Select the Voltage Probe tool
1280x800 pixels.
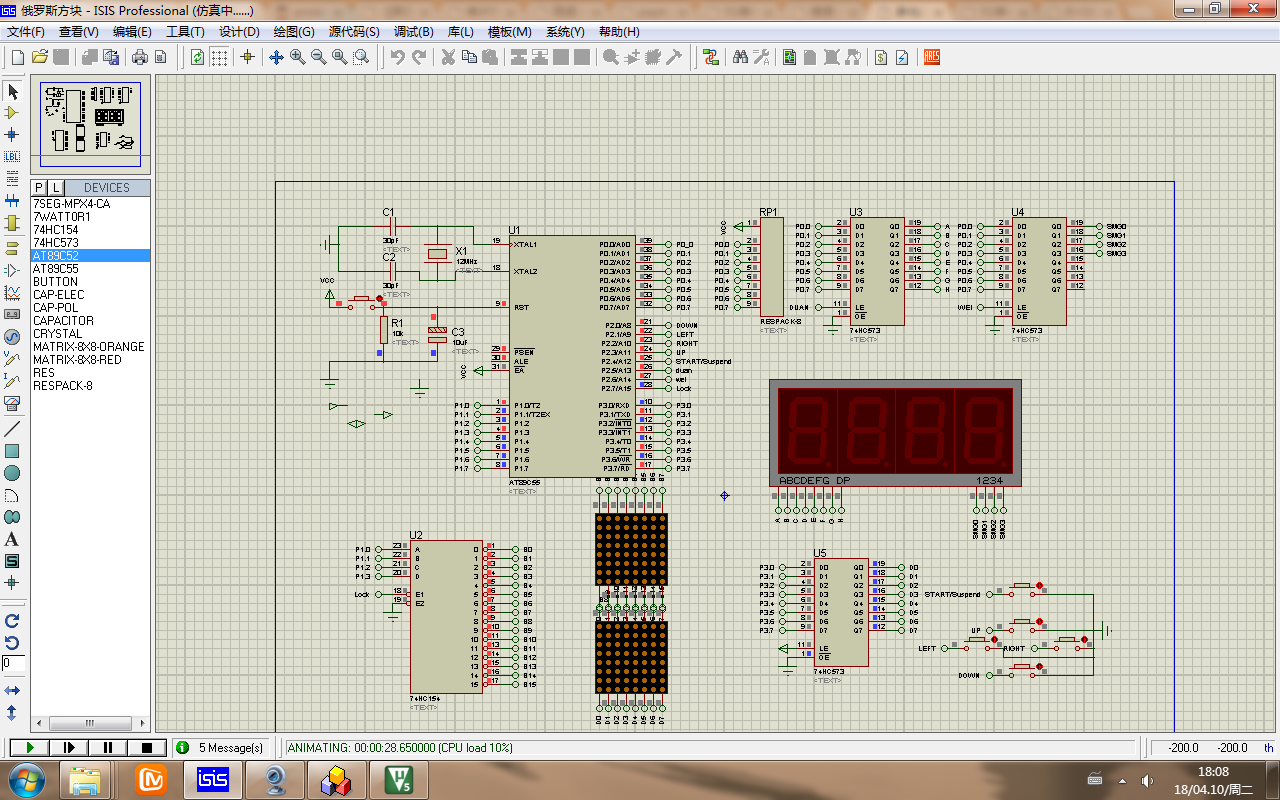click(x=12, y=359)
